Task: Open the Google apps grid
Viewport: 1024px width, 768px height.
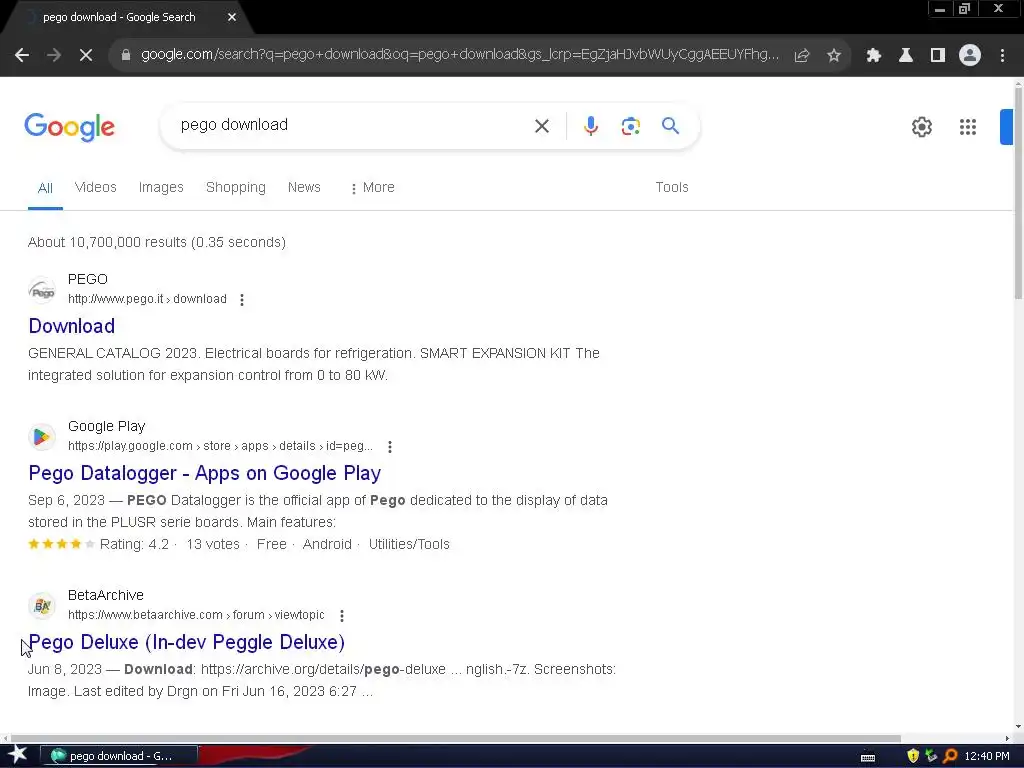Action: click(x=968, y=127)
